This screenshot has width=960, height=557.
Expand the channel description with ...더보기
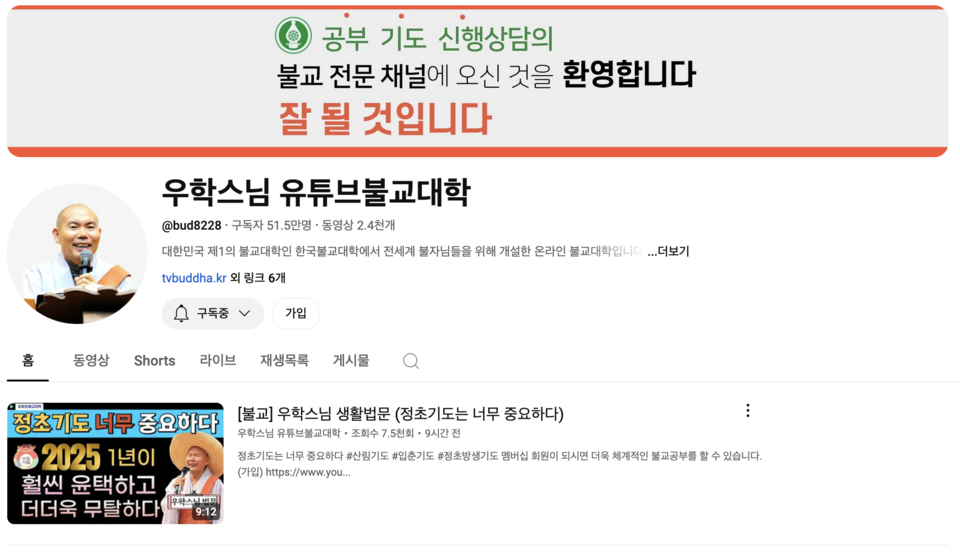tap(668, 252)
